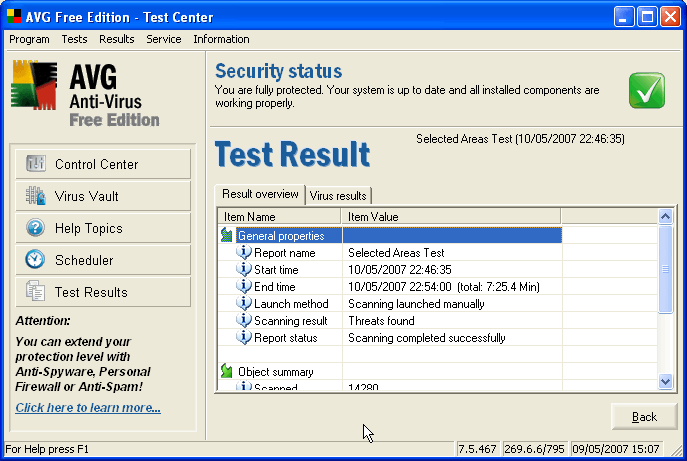687x461 pixels.
Task: Click the Item Value column header
Action: [451, 216]
